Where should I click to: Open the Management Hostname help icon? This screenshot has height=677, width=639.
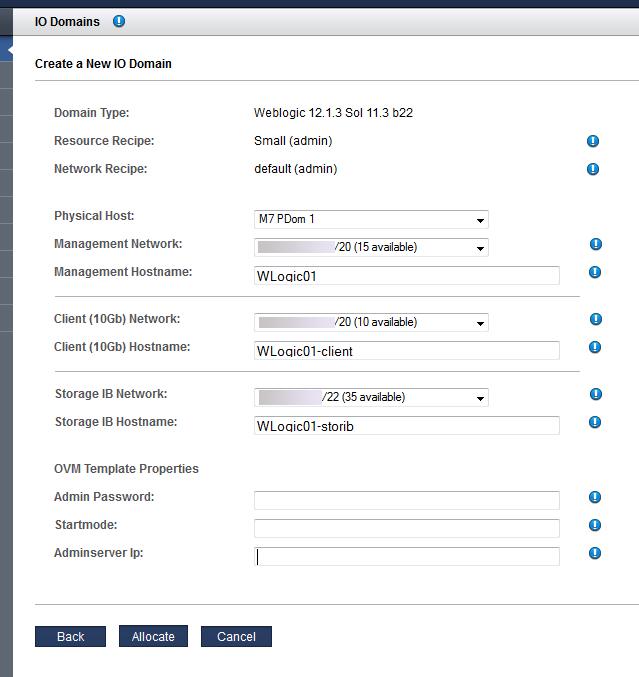tap(595, 272)
